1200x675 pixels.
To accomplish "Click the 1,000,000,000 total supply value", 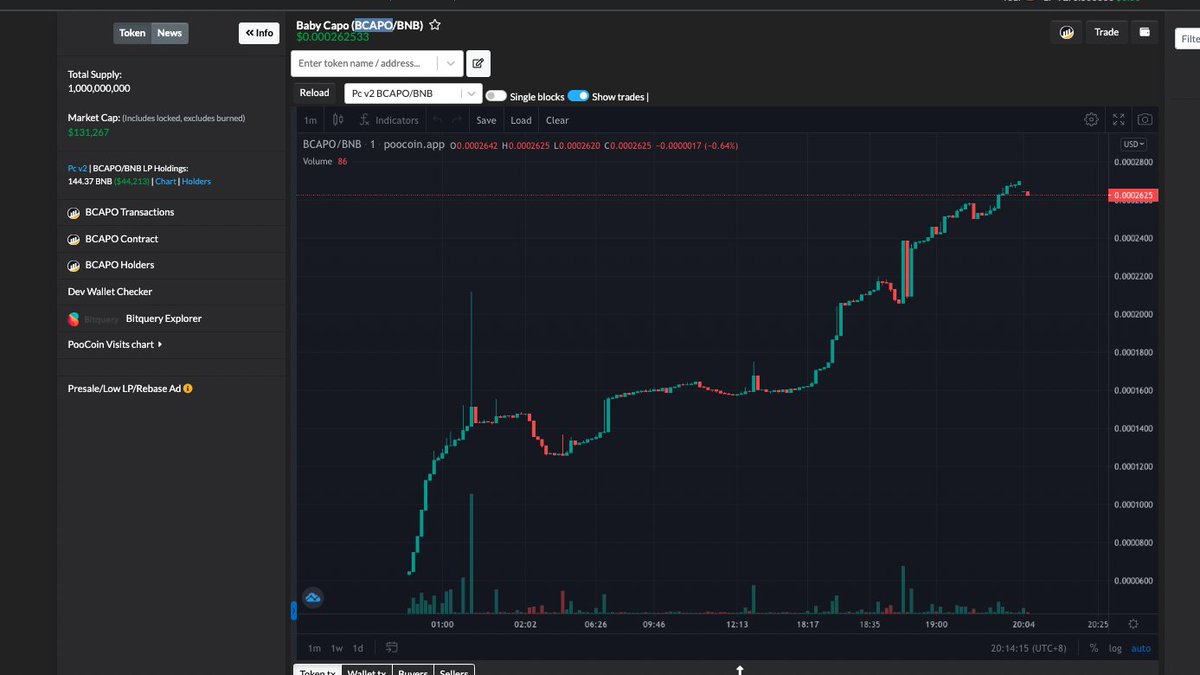I will click(x=98, y=88).
